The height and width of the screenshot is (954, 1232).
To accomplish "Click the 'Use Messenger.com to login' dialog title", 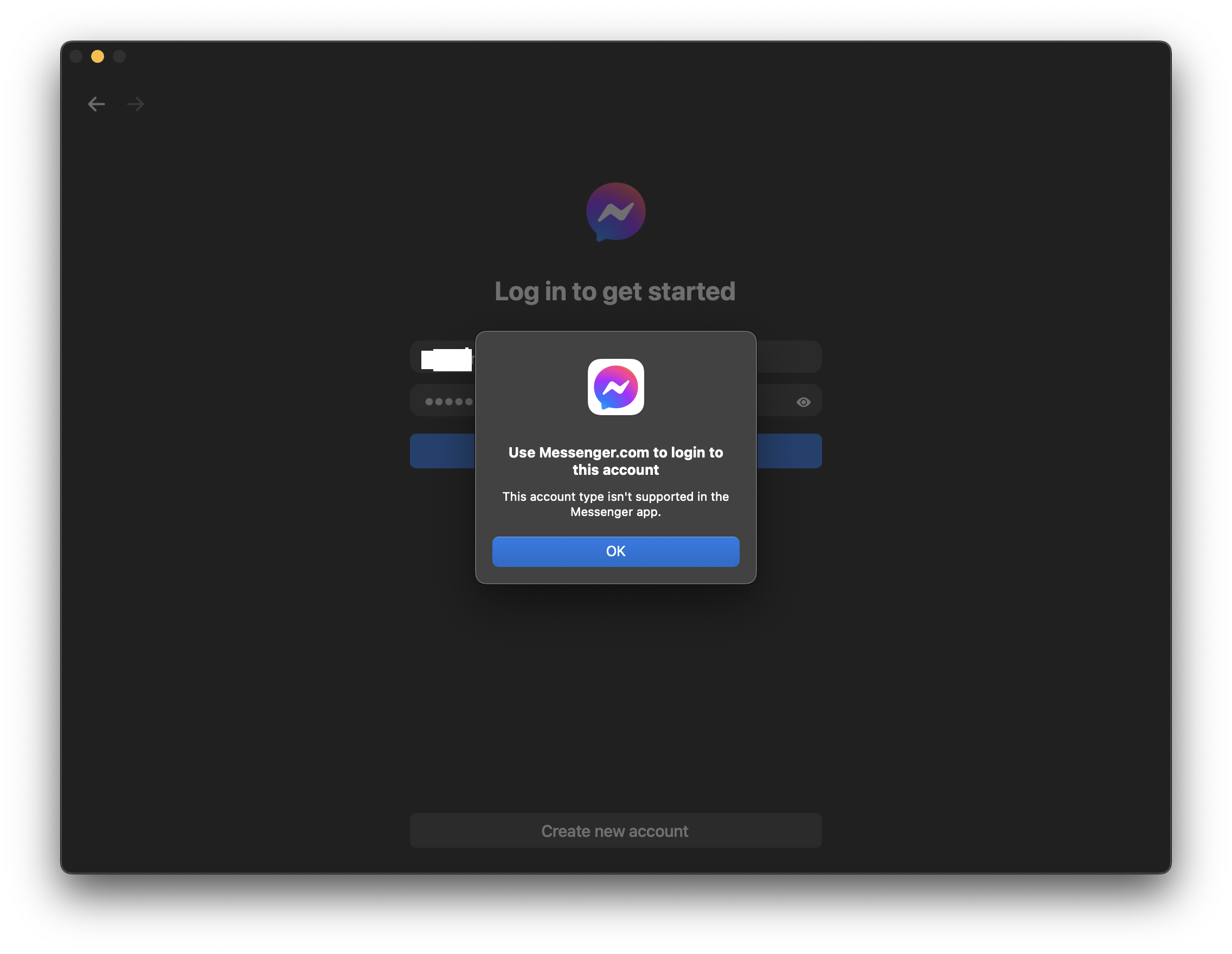I will pyautogui.click(x=615, y=461).
